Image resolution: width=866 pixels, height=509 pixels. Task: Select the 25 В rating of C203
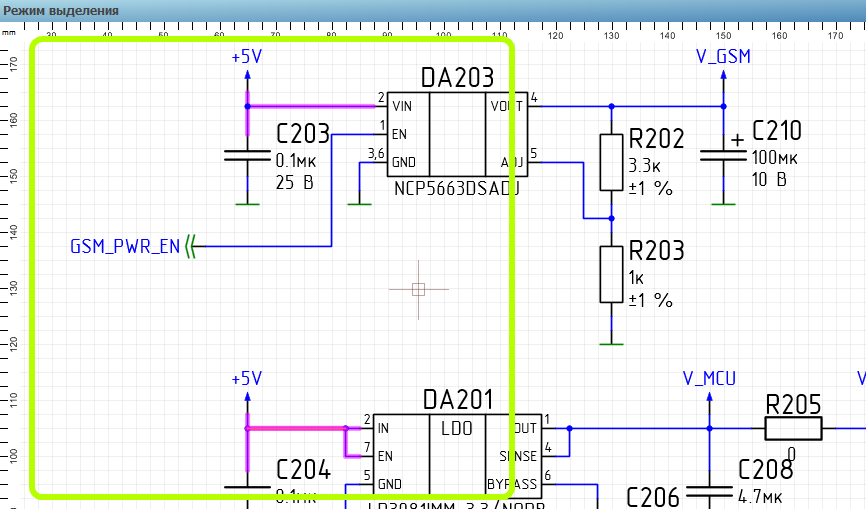pos(294,182)
